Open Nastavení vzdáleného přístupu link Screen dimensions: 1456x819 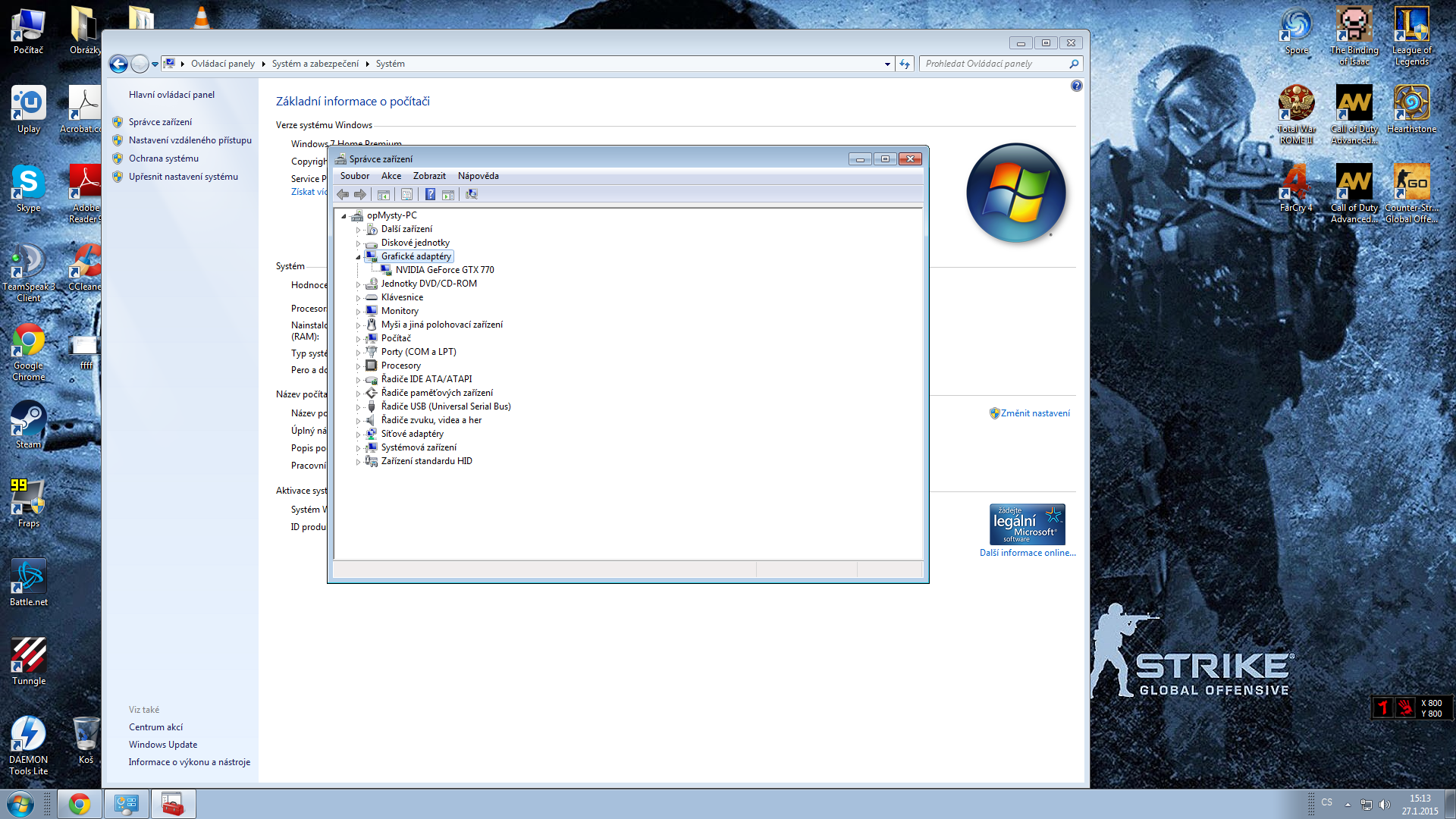tap(190, 140)
